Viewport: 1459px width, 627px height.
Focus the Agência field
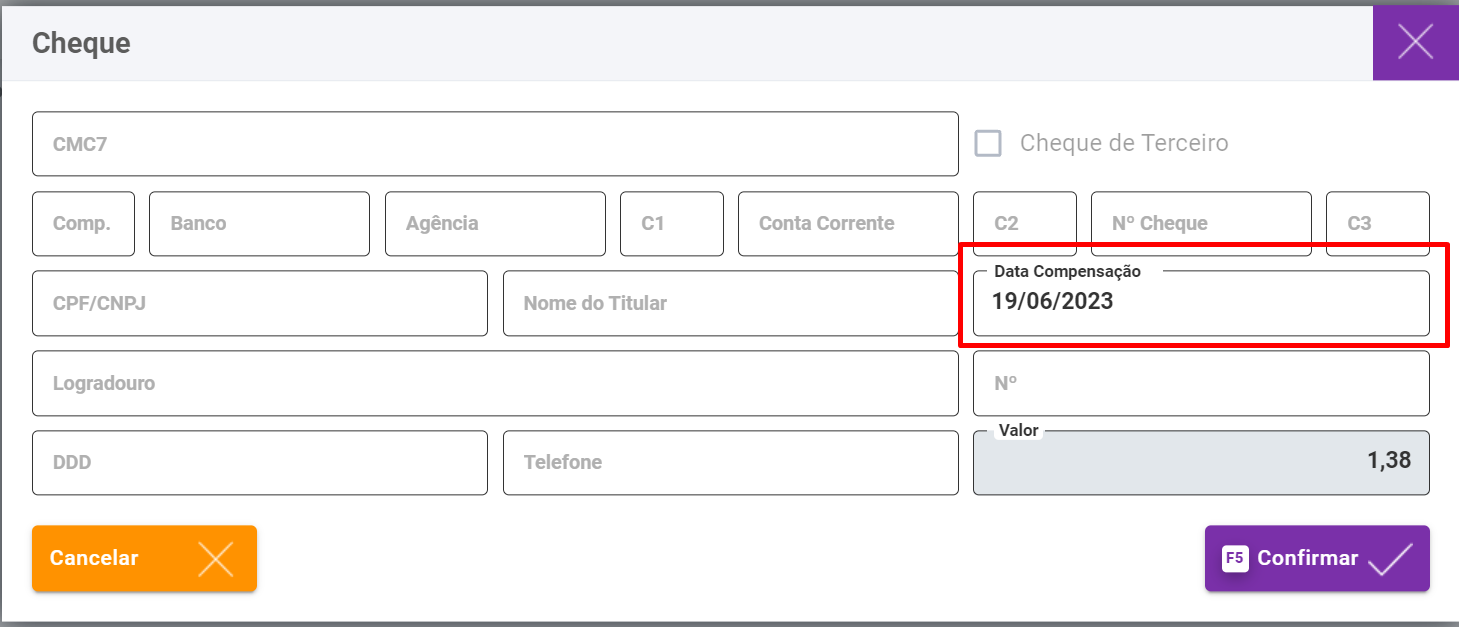(x=495, y=224)
